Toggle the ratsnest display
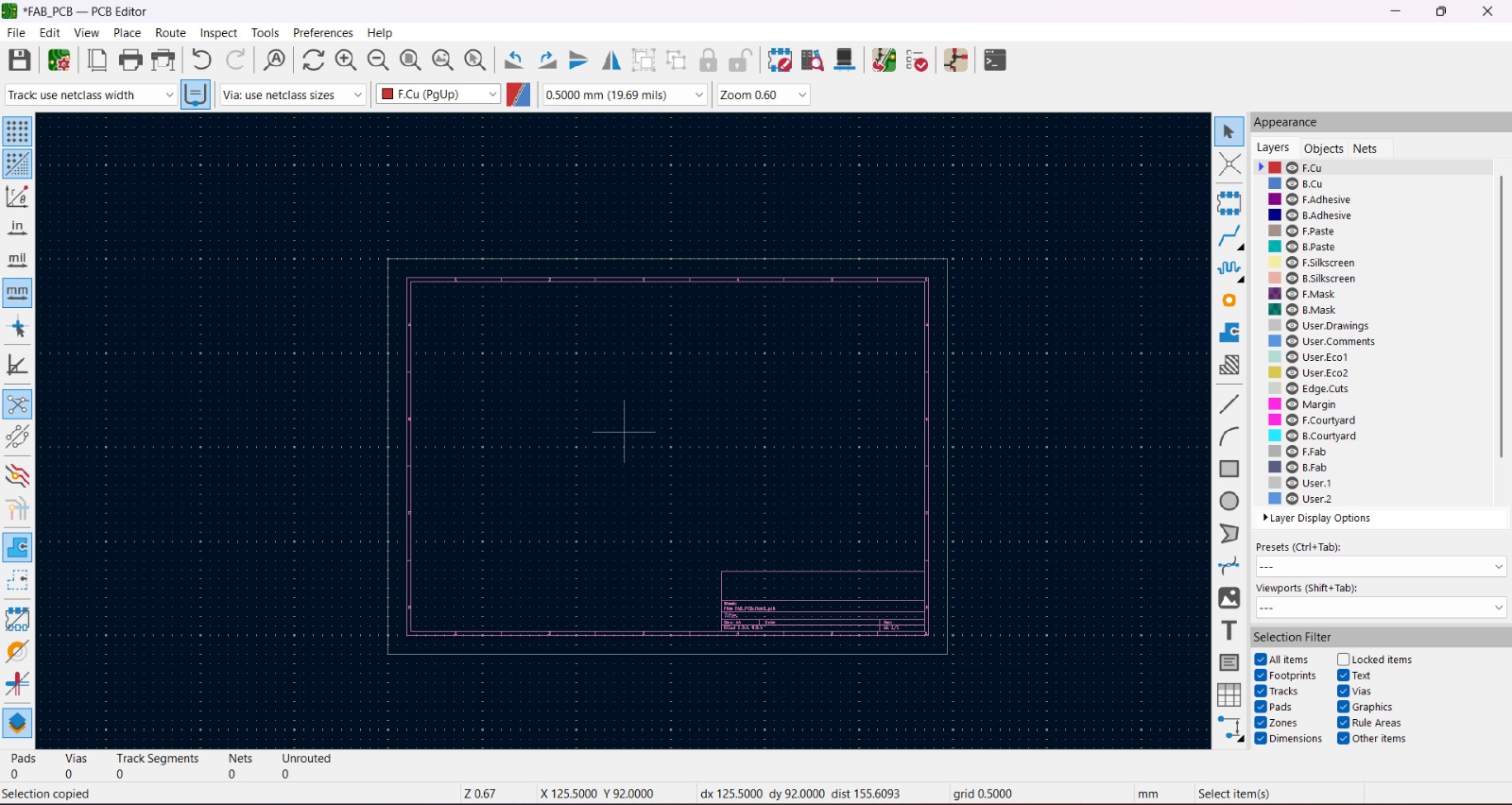1512x805 pixels. [17, 404]
